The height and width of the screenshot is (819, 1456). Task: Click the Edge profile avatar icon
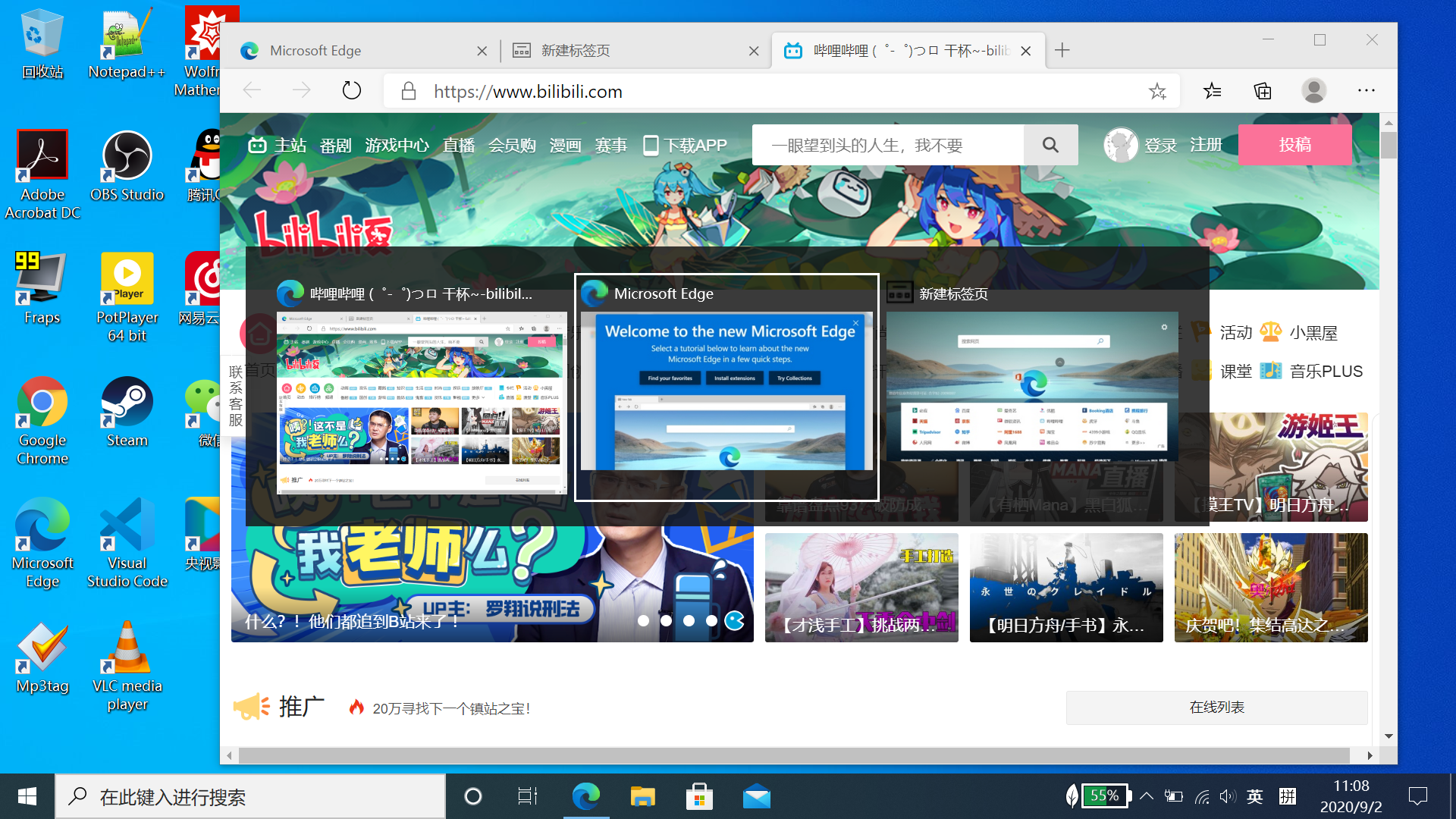coord(1313,91)
